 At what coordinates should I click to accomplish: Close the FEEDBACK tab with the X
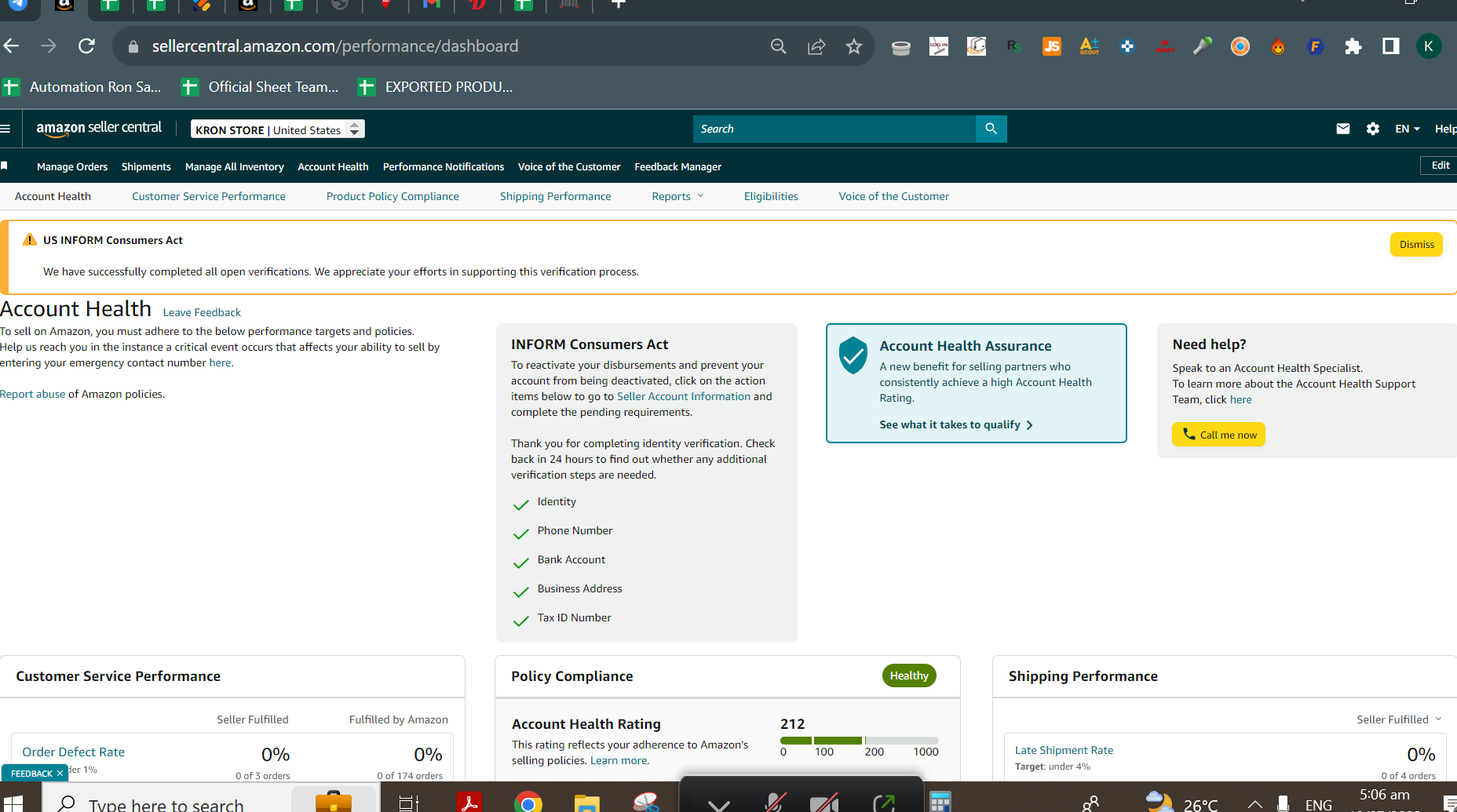pyautogui.click(x=60, y=774)
